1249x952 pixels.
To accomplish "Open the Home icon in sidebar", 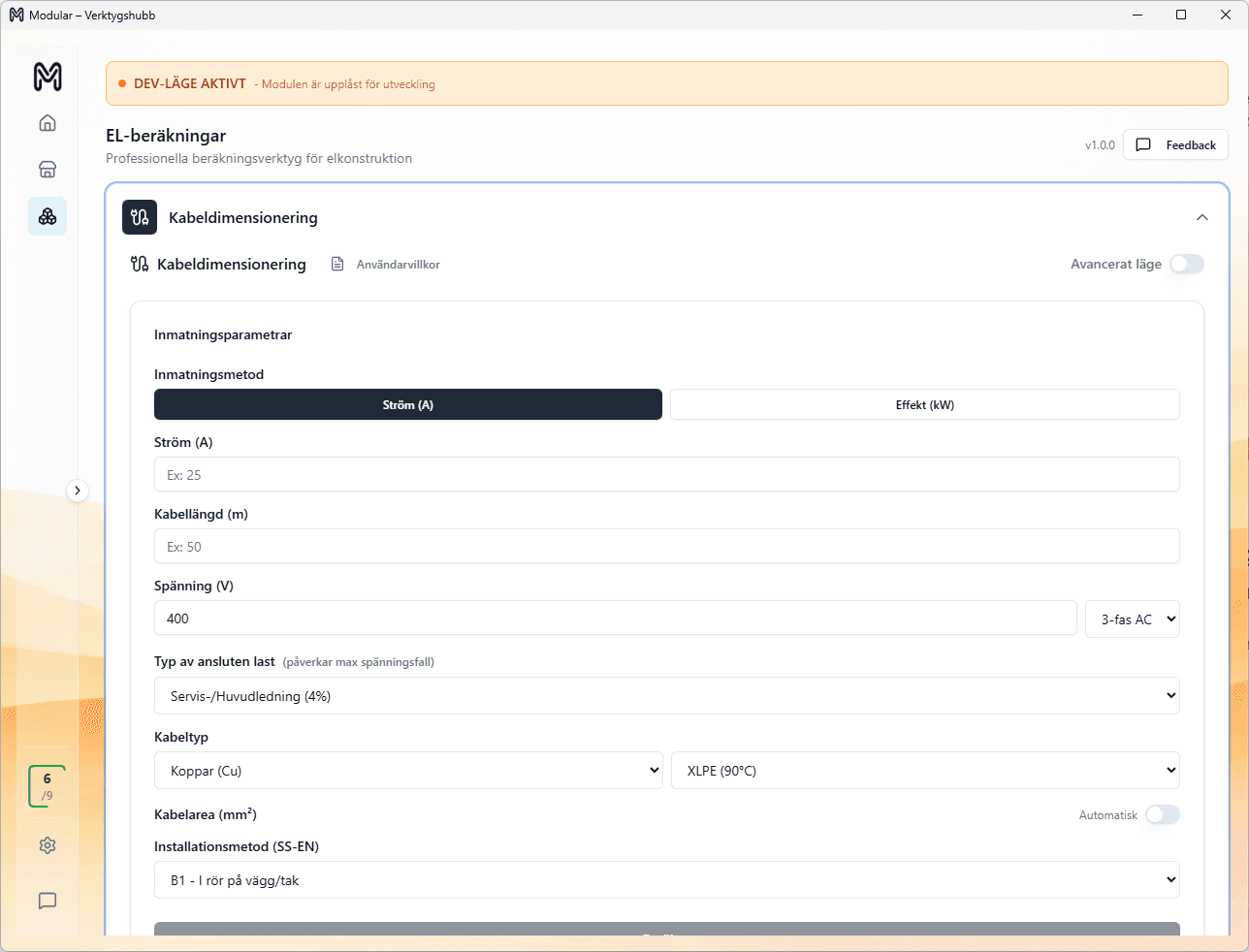I will [48, 123].
